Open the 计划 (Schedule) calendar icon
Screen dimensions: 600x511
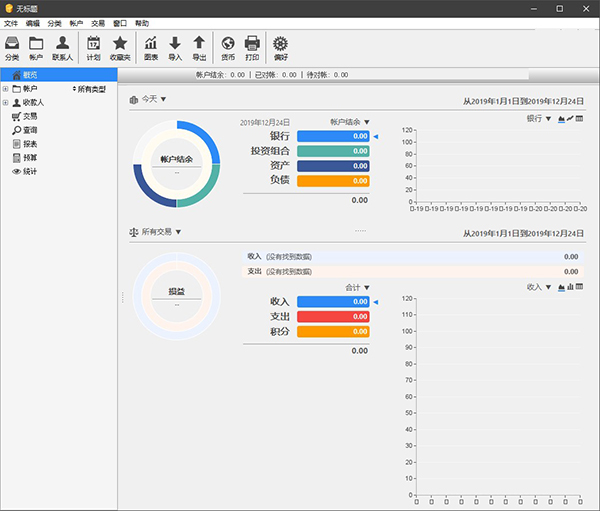click(x=93, y=47)
